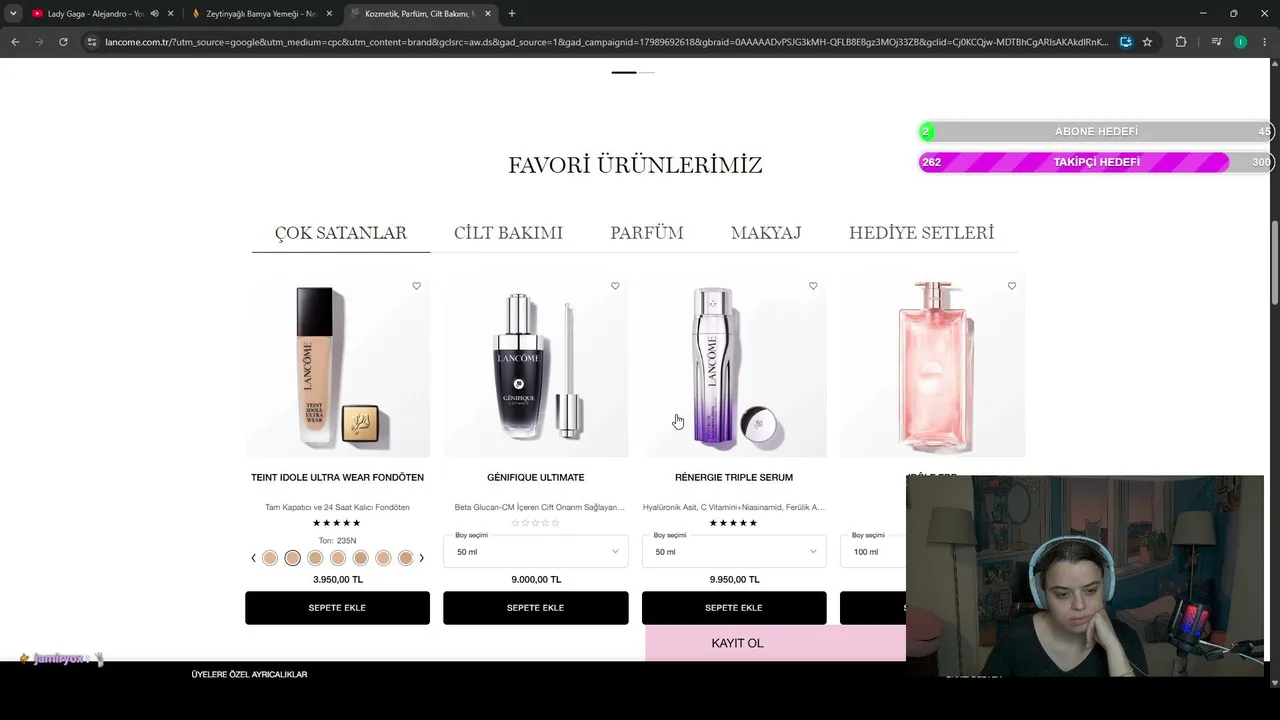This screenshot has height=720, width=1280.
Task: Open media controls icon in toolbar
Action: coord(1216,42)
